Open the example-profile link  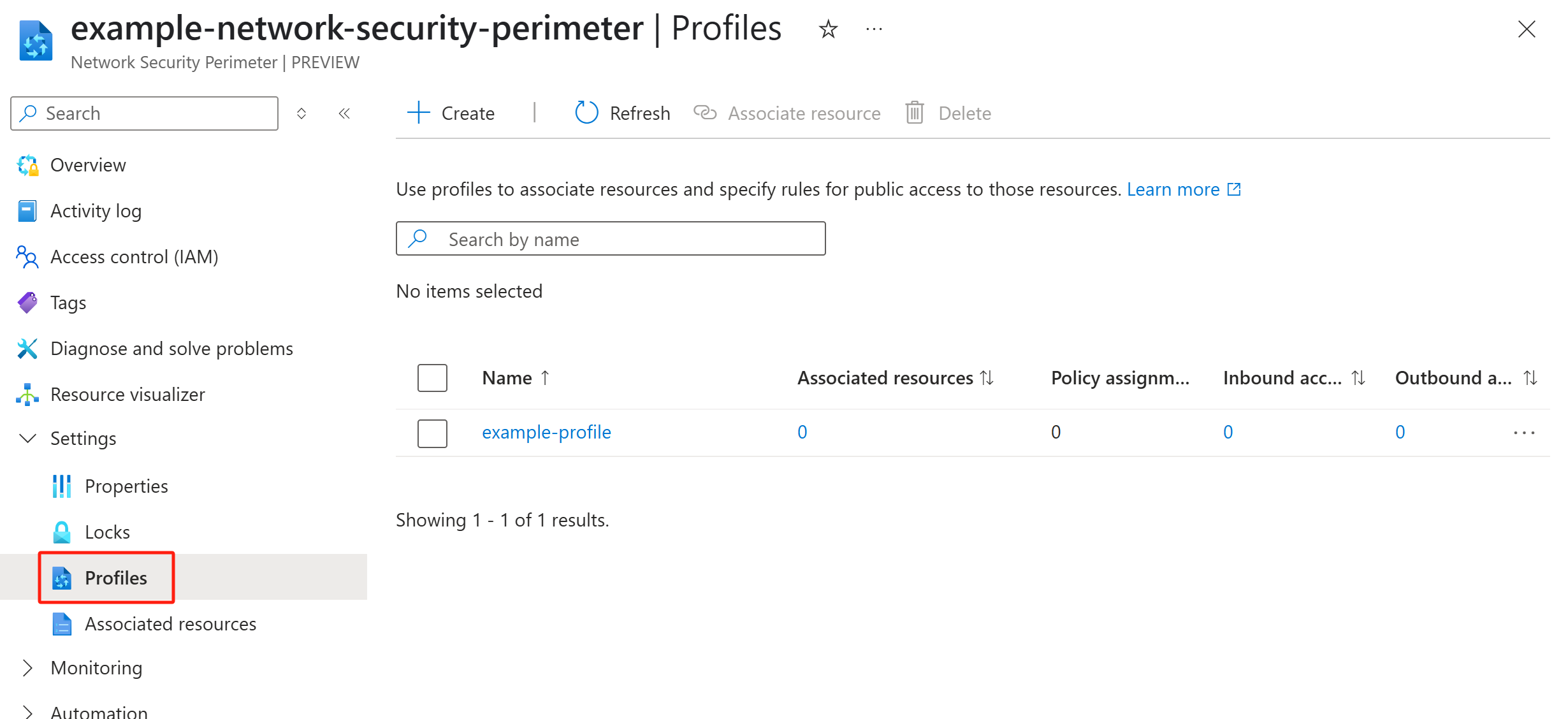click(546, 432)
